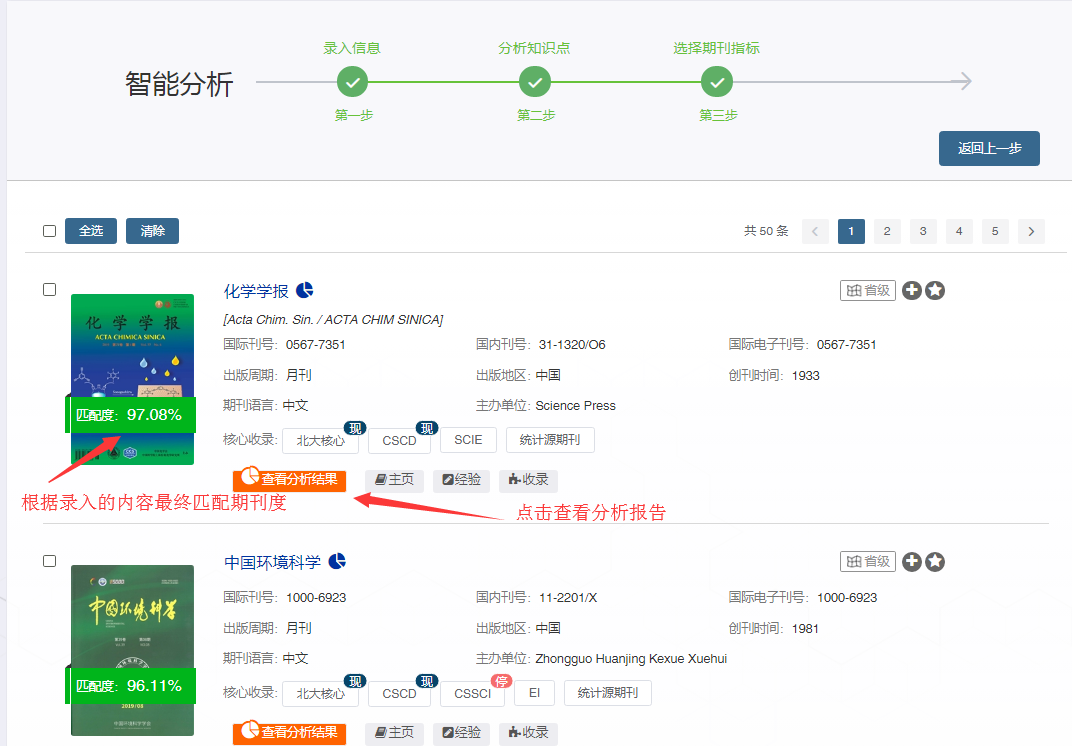
Task: Check the 化学学报 journal checkbox
Action: tap(49, 290)
